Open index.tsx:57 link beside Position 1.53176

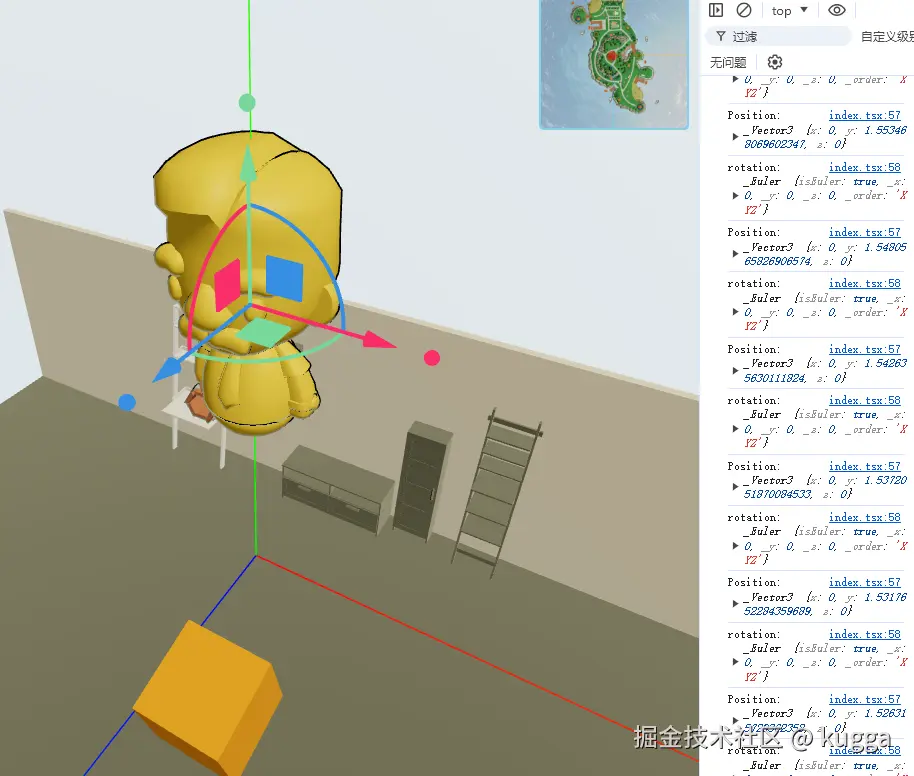(x=864, y=582)
